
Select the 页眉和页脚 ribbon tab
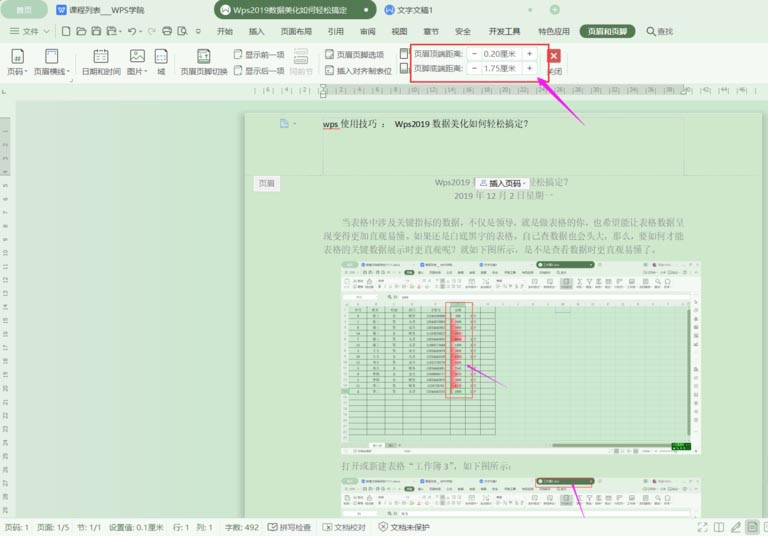(x=607, y=31)
